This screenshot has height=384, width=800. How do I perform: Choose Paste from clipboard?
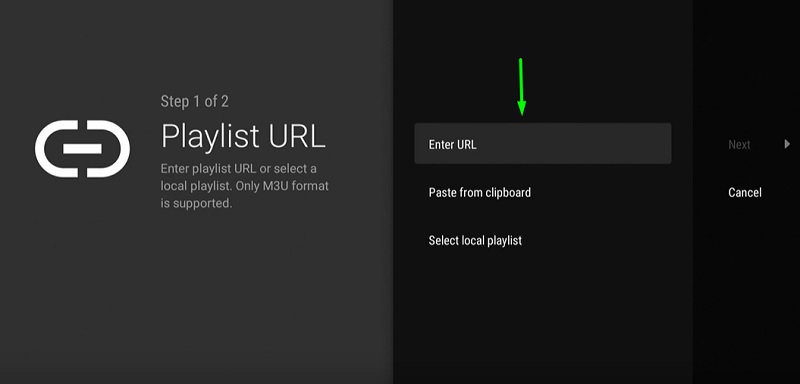[480, 192]
